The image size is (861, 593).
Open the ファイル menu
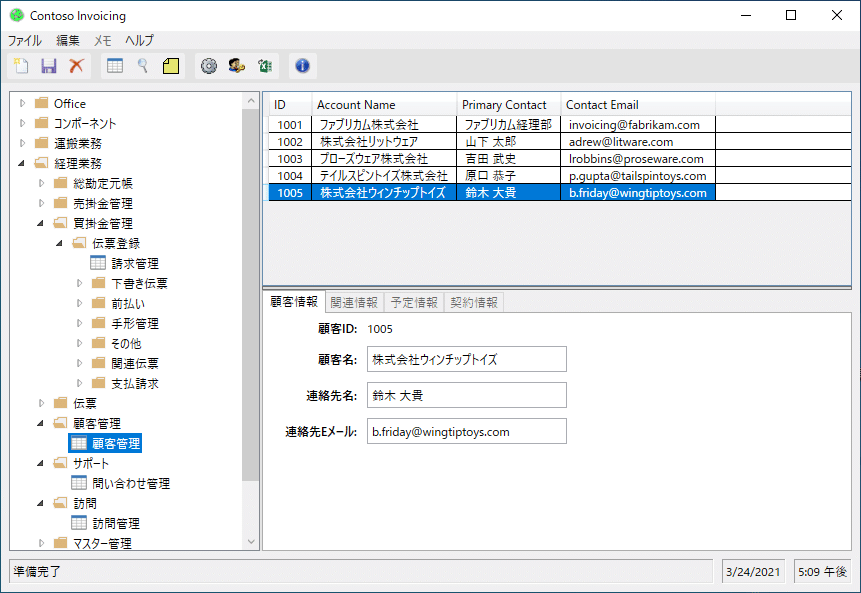point(24,41)
